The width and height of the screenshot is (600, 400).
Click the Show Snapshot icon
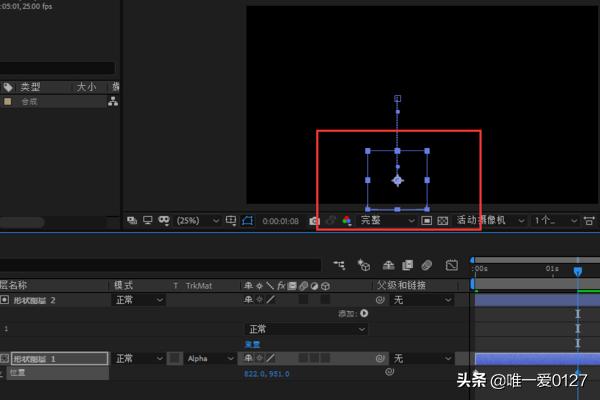[x=330, y=221]
